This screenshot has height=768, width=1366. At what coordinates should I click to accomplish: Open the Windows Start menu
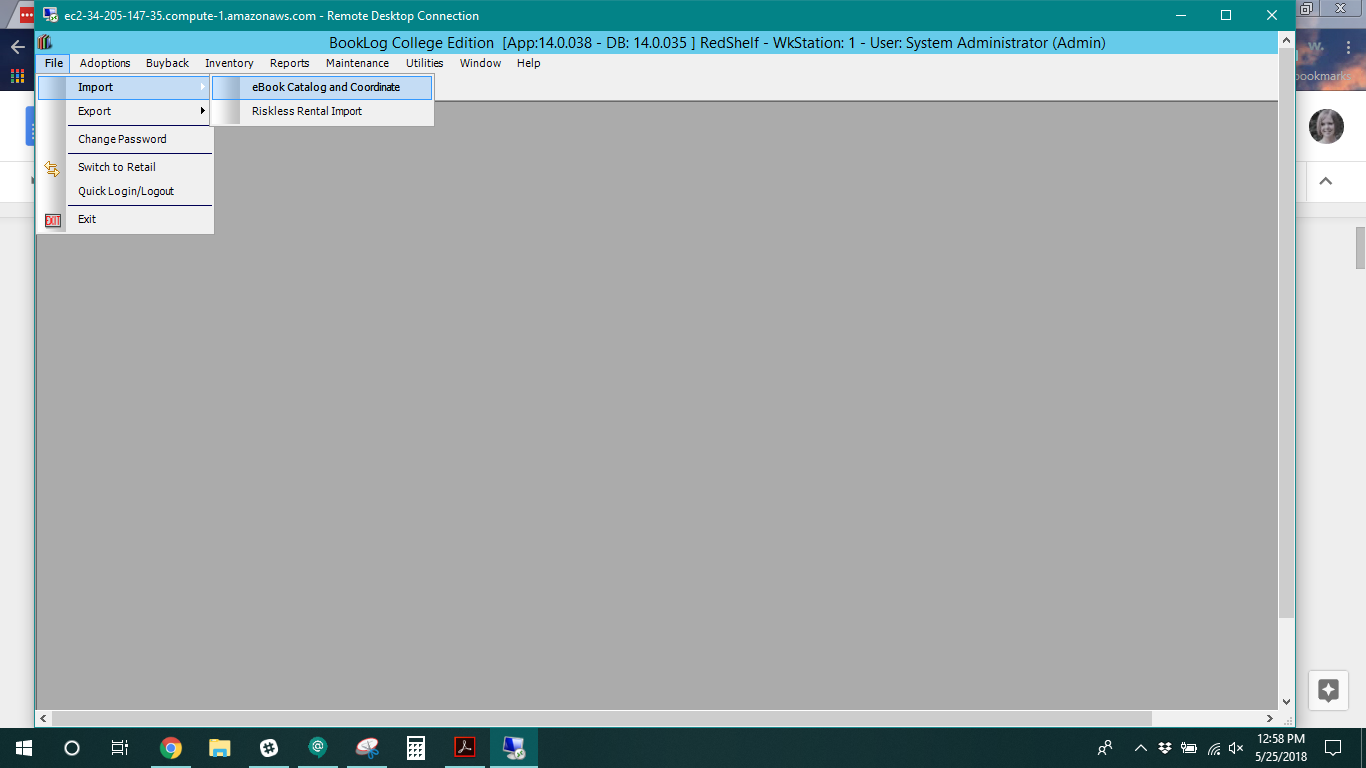(23, 747)
